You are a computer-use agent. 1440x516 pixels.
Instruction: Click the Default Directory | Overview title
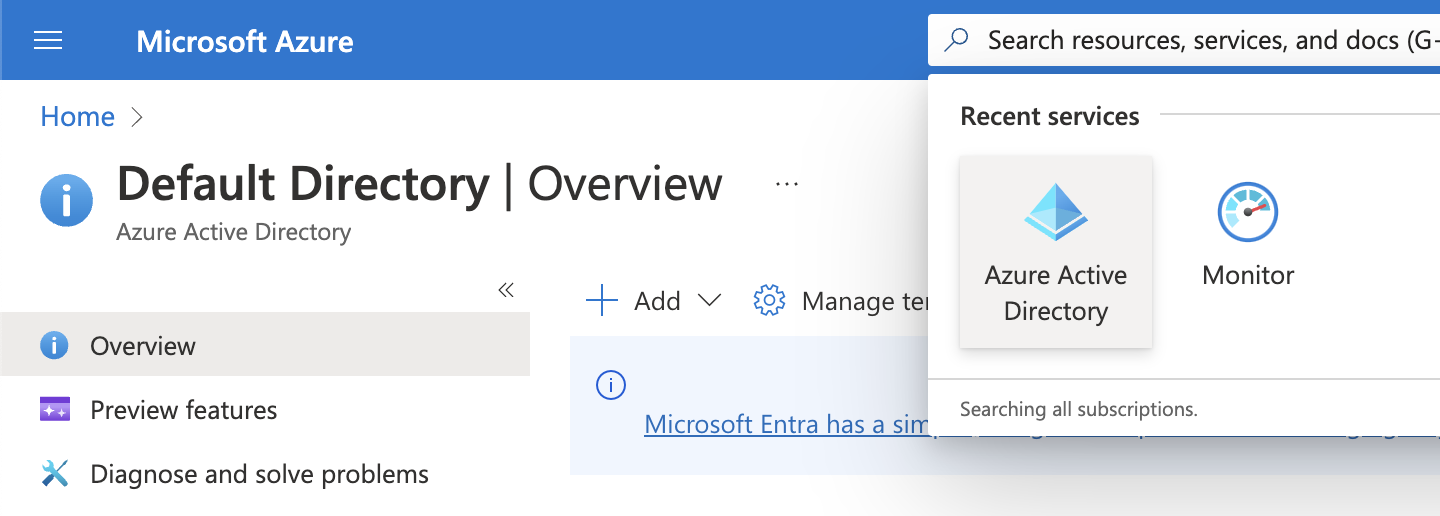pos(420,184)
